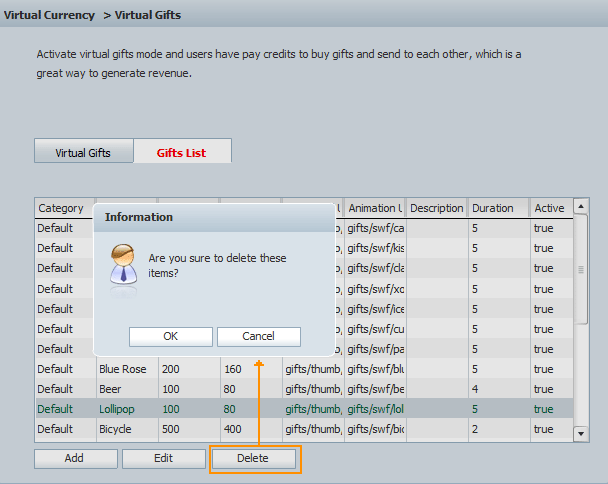Click the user avatar icon in Information dialog
Image resolution: width=608 pixels, height=484 pixels.
tap(122, 264)
